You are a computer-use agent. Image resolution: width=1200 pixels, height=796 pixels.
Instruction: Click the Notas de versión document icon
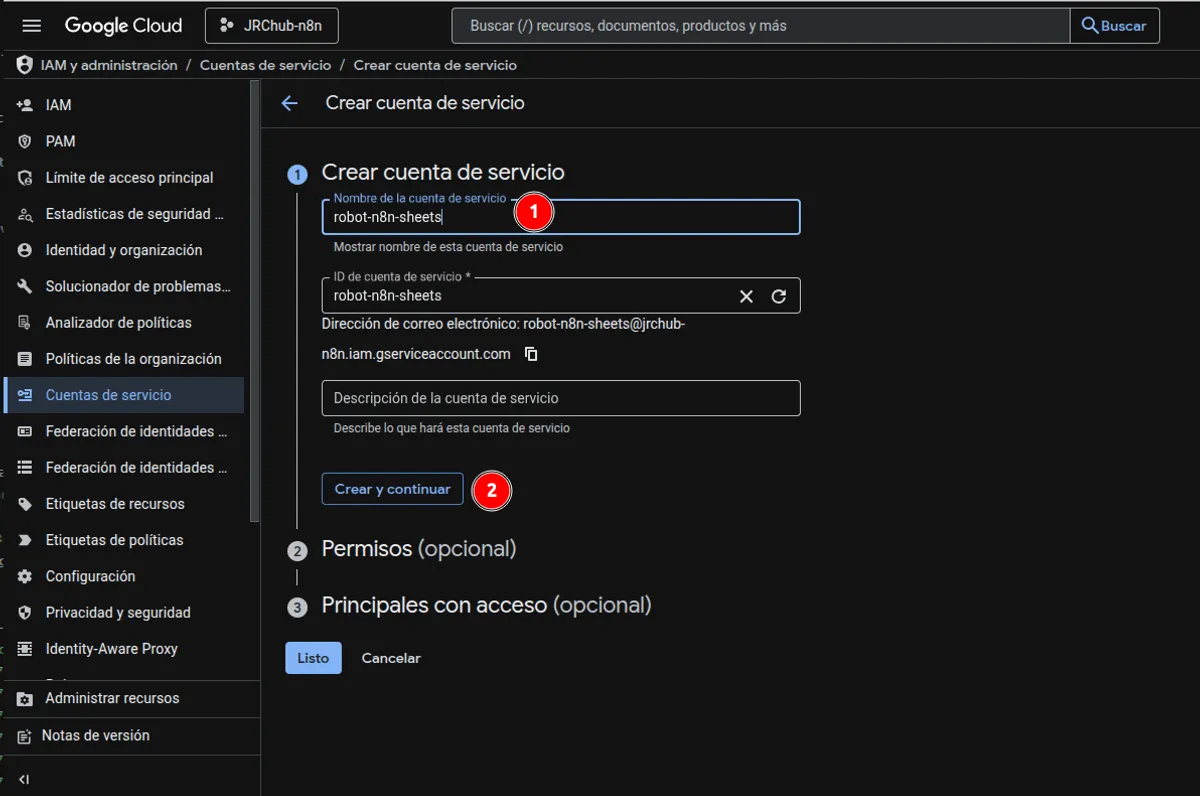[25, 736]
